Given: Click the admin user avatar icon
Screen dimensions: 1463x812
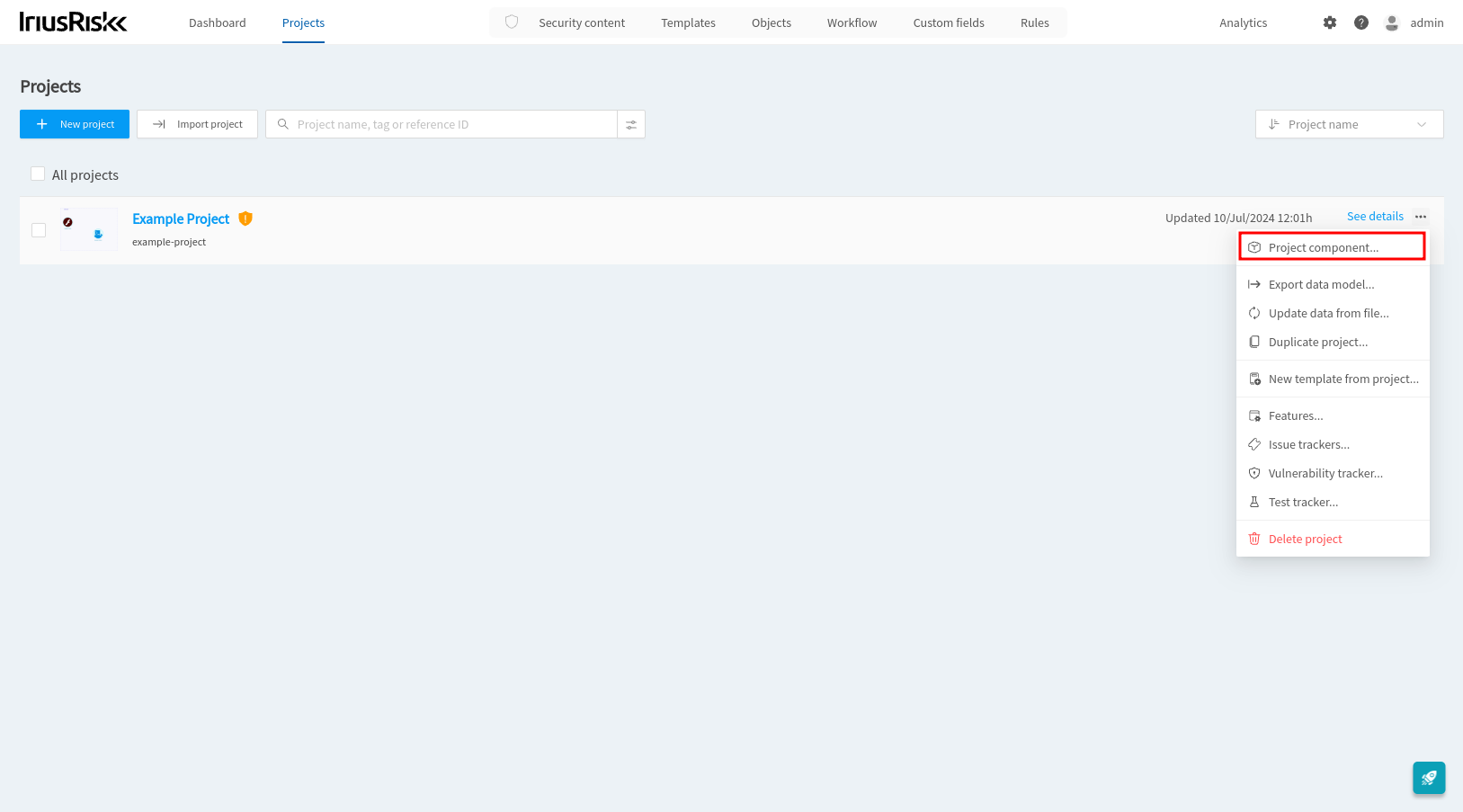Looking at the screenshot, I should tap(1392, 22).
